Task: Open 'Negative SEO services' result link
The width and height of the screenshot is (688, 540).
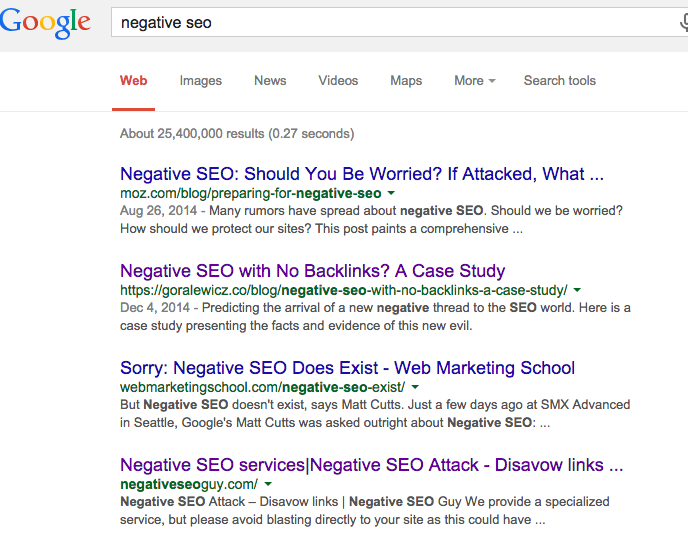Action: [371, 465]
